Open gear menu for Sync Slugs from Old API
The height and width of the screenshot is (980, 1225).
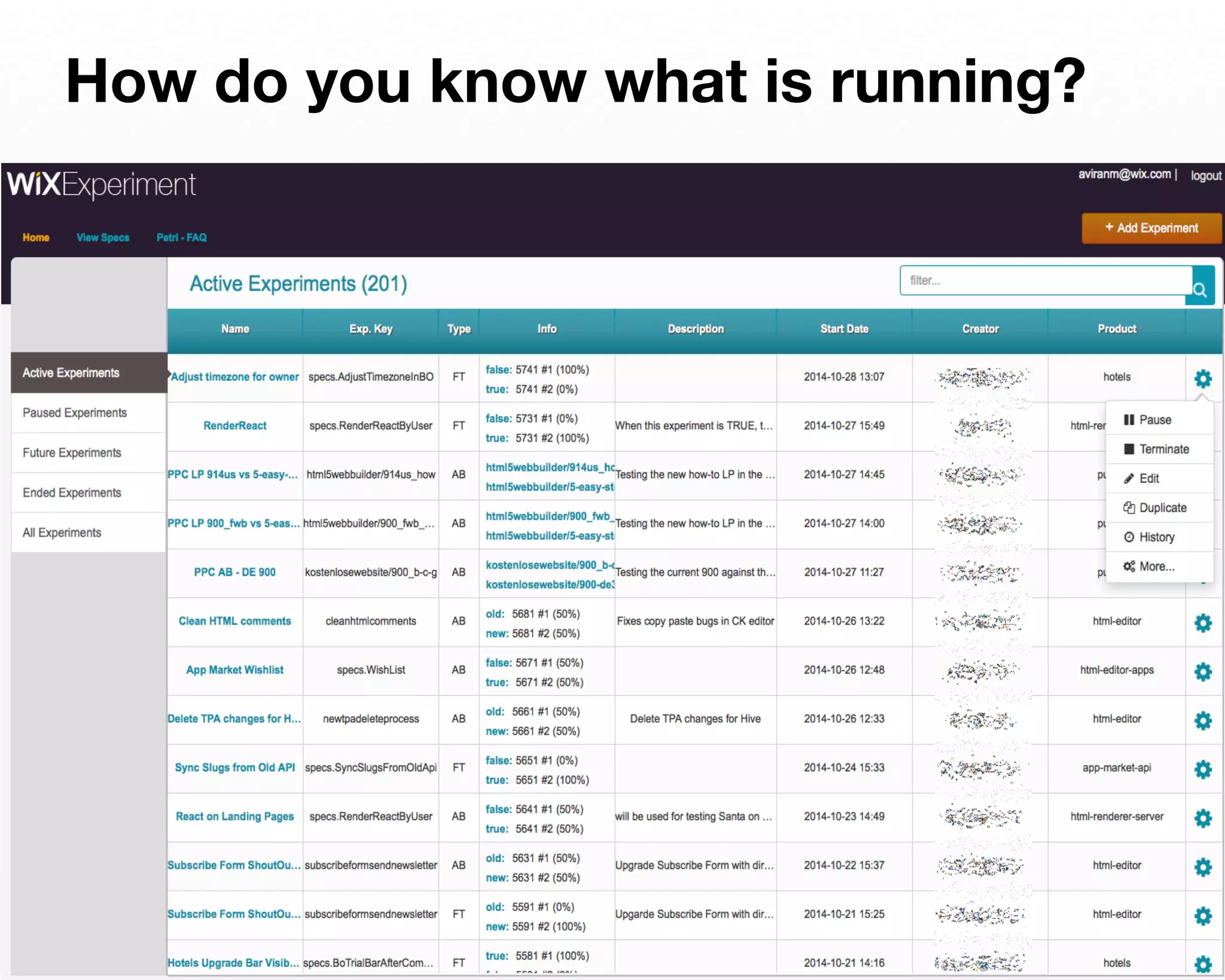pyautogui.click(x=1203, y=769)
